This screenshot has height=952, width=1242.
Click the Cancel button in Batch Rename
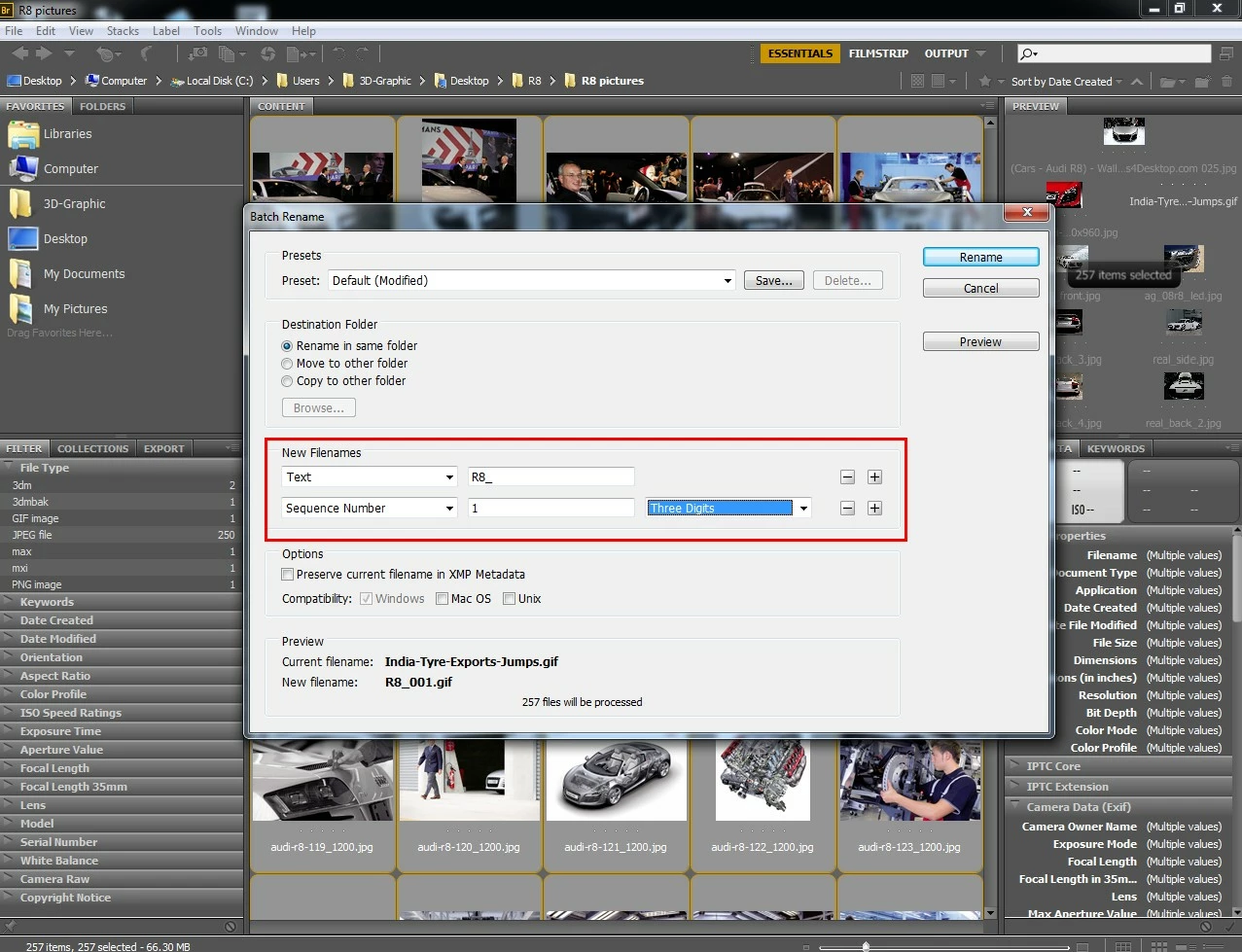[x=980, y=288]
